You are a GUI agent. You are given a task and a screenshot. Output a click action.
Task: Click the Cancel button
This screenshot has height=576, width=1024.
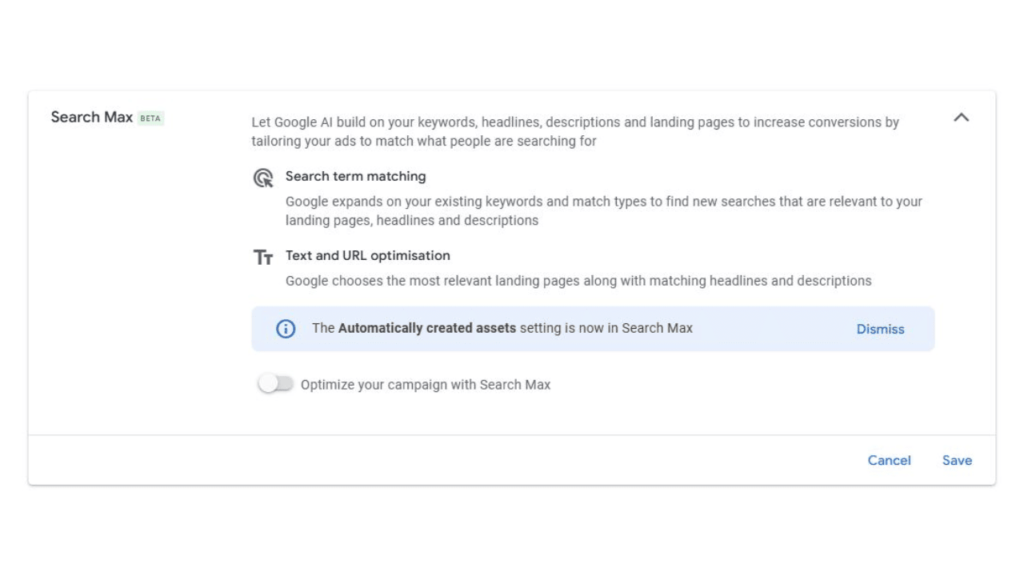click(x=889, y=460)
